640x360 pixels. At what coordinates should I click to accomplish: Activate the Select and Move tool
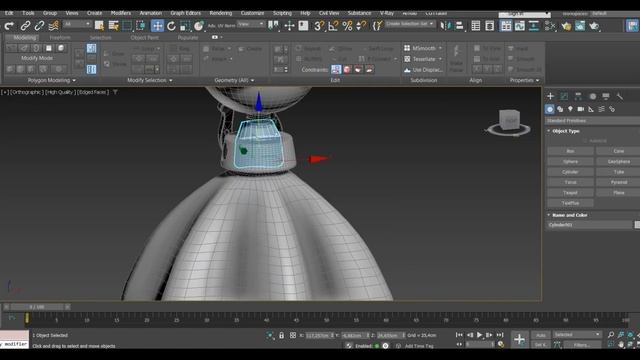tap(157, 26)
